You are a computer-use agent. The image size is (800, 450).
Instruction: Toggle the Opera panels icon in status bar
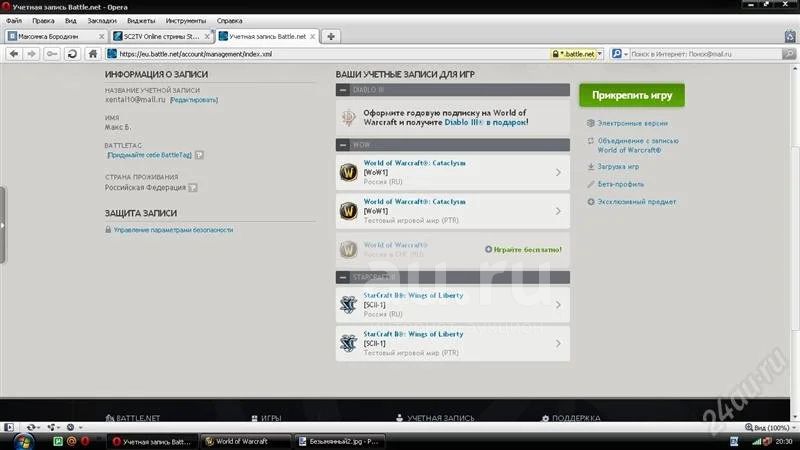[x=9, y=427]
